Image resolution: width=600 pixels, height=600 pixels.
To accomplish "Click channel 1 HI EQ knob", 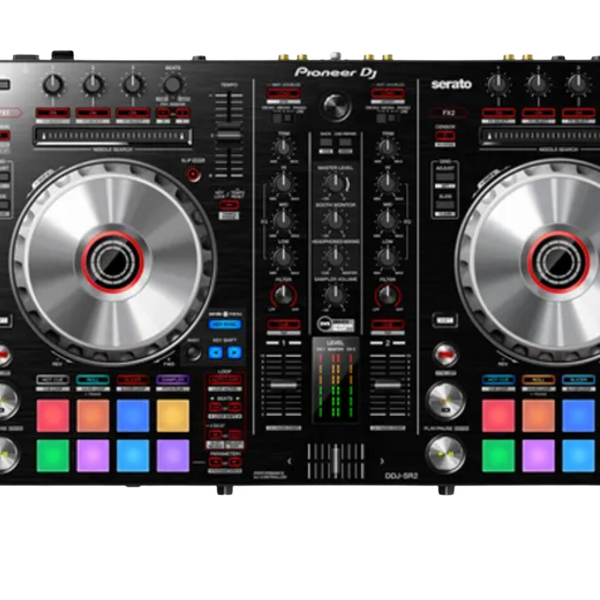I will [283, 183].
